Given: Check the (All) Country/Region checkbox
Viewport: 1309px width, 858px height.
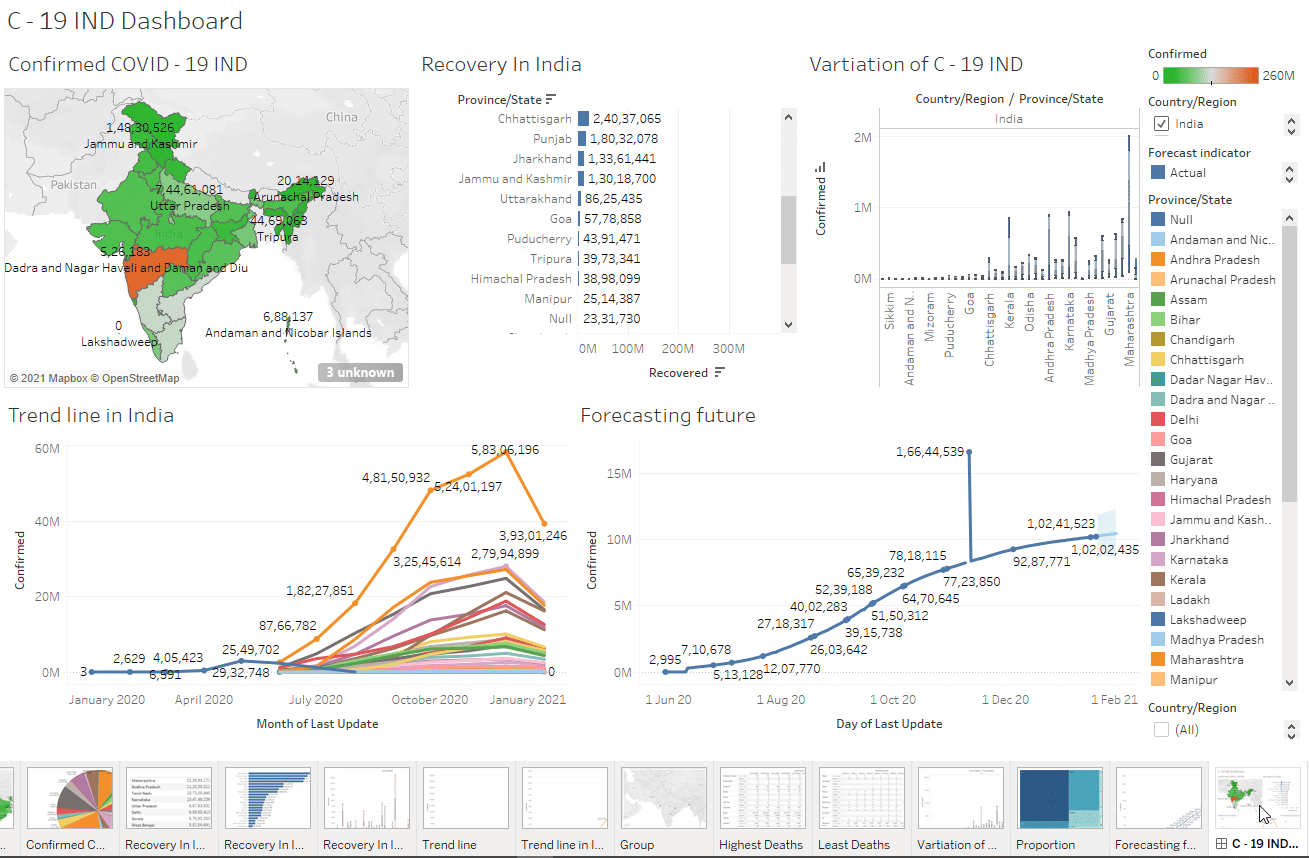Looking at the screenshot, I should click(1161, 729).
